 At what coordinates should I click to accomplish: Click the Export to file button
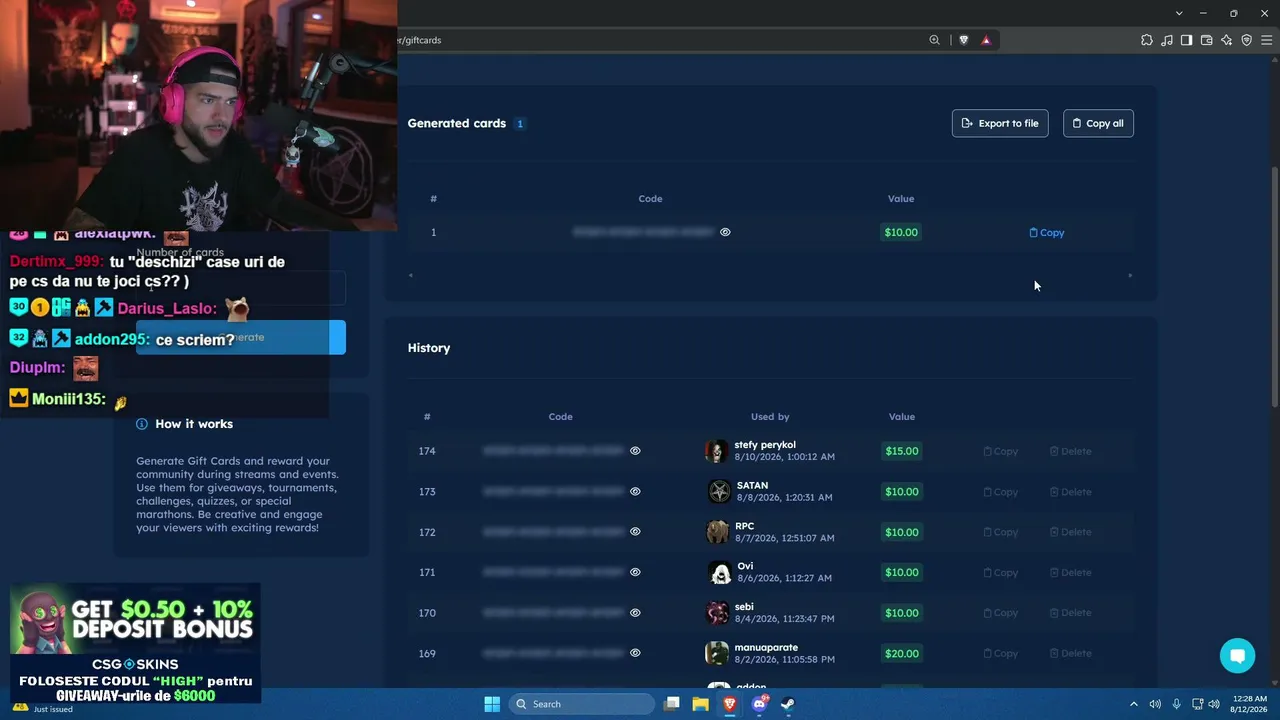coord(1000,123)
